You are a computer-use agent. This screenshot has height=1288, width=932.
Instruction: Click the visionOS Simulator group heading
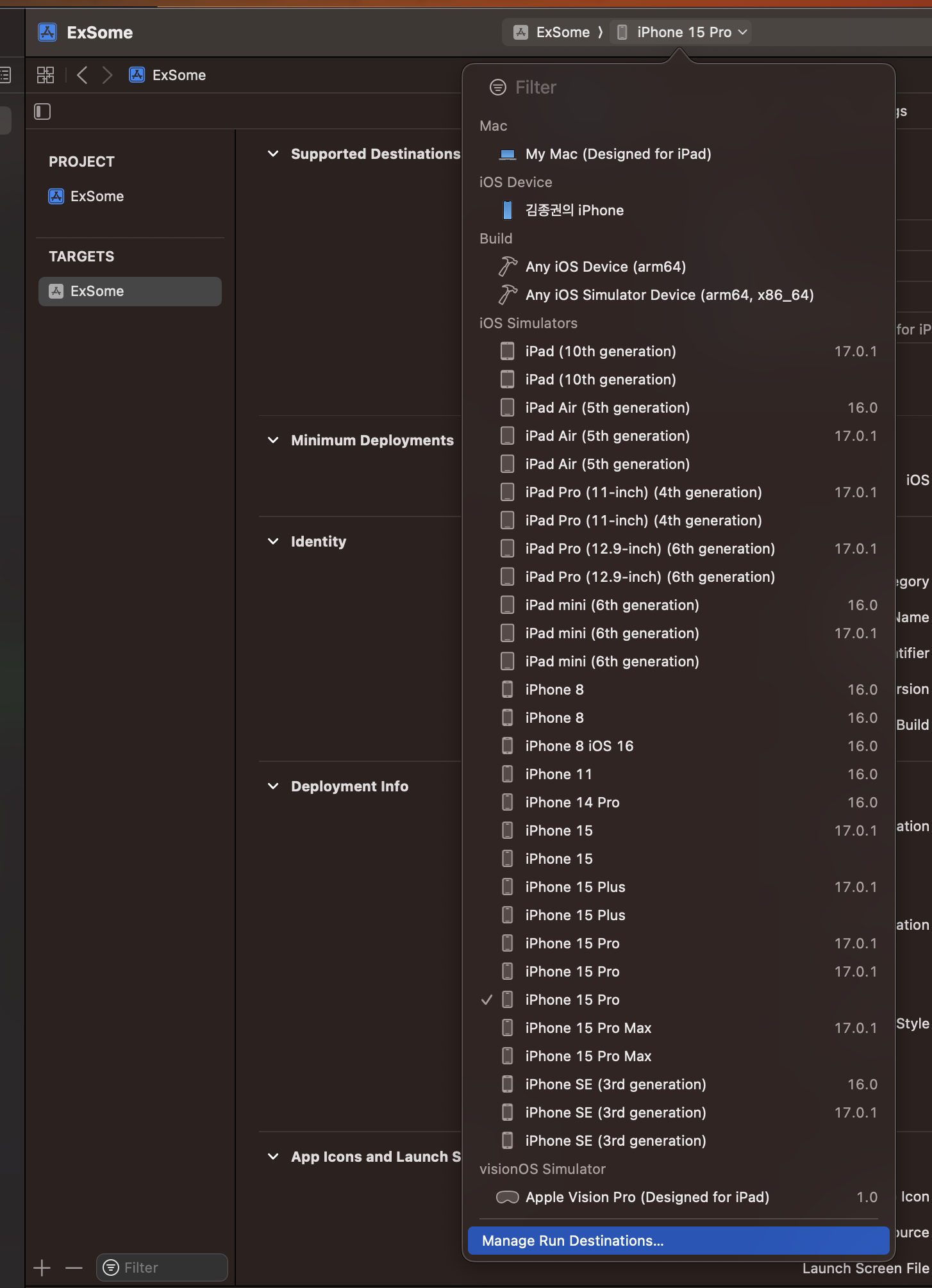pyautogui.click(x=542, y=1169)
